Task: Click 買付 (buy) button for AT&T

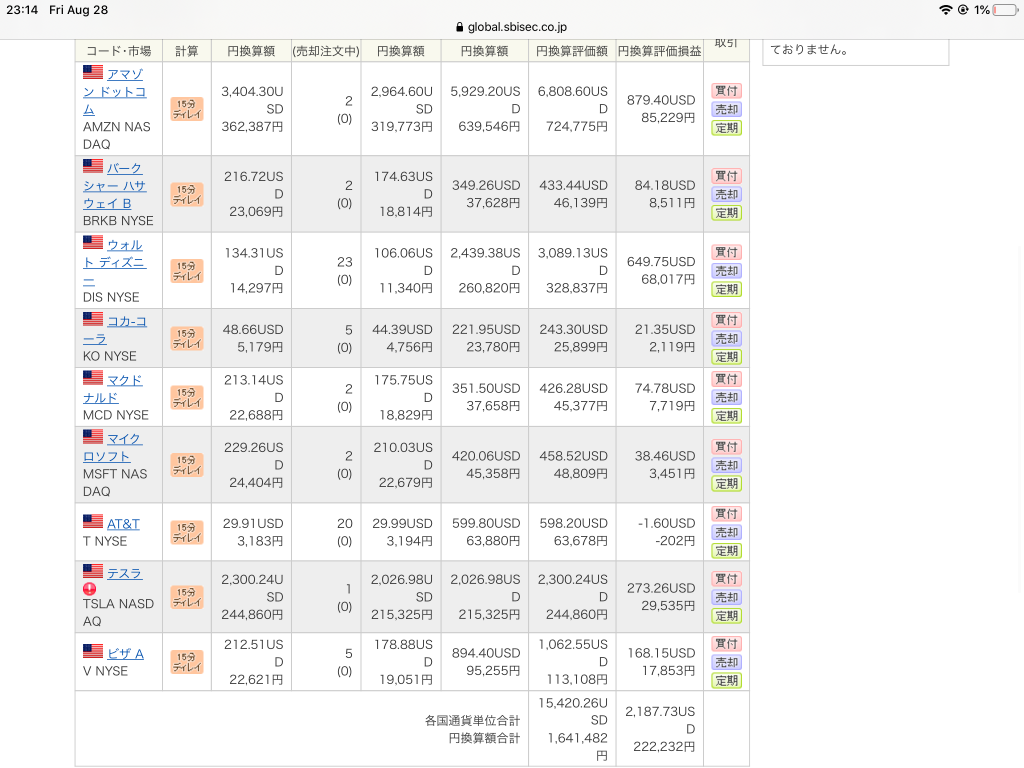Action: 726,514
